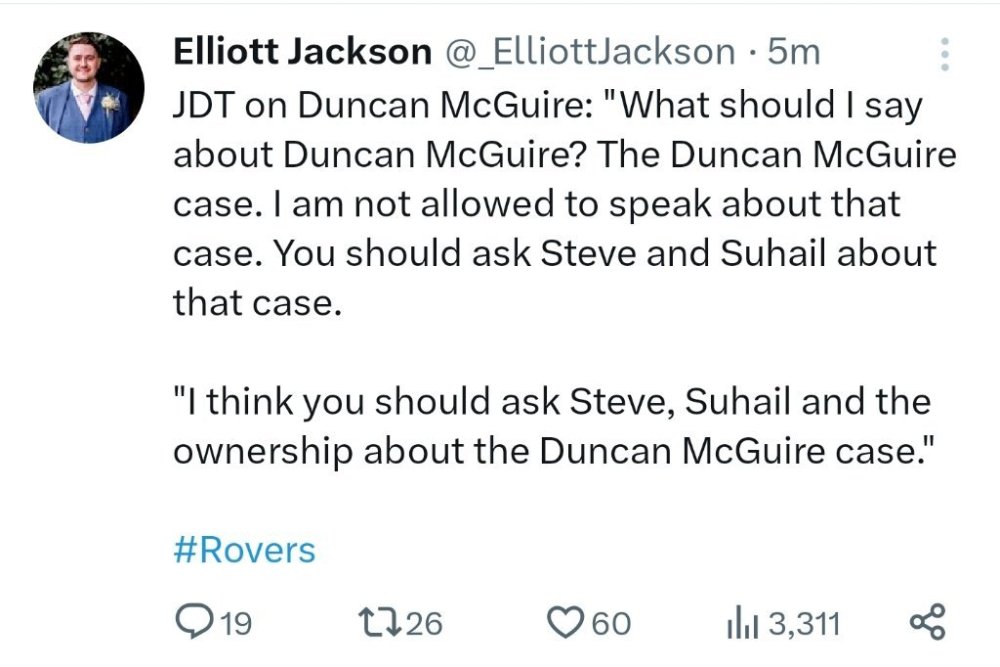Reply to Elliott Jackson's tweet
Viewport: 1000px width, 667px height.
coord(191,624)
